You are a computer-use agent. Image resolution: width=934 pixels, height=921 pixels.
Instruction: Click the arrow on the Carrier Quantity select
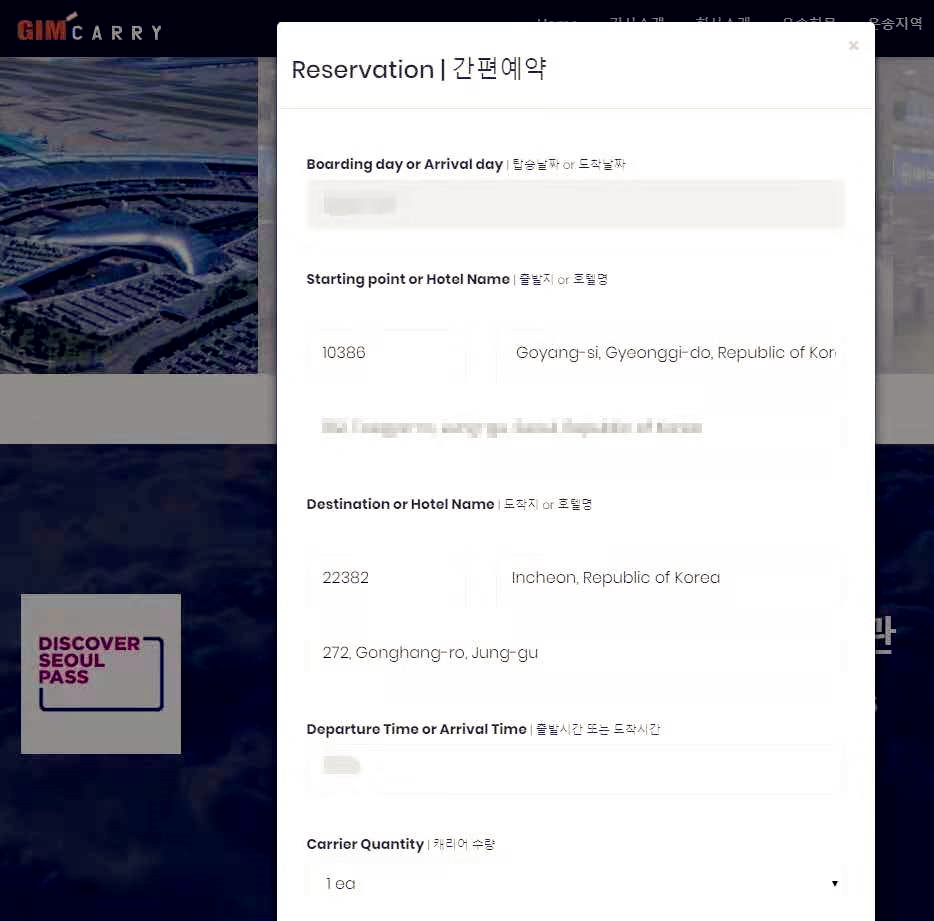834,884
